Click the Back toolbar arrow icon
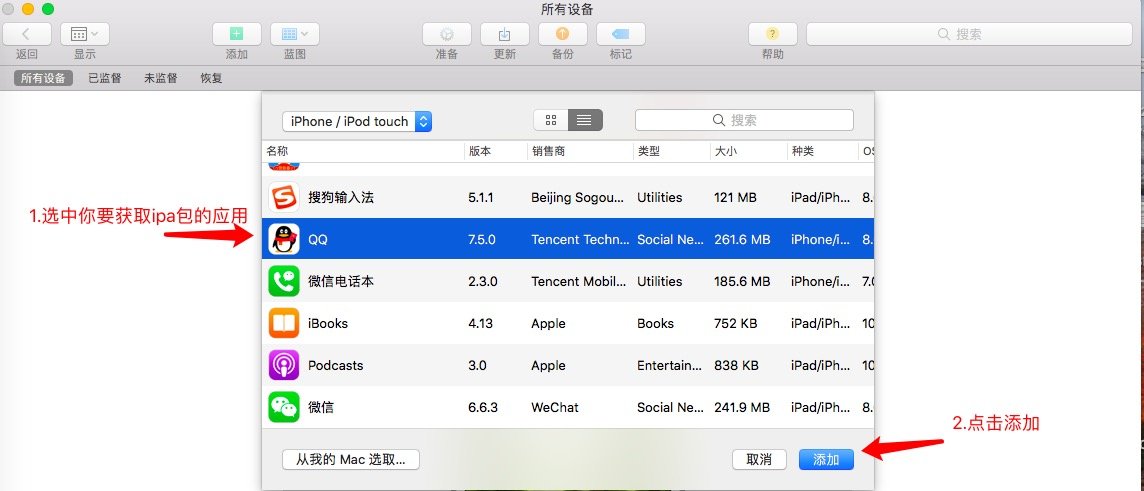This screenshot has width=1144, height=491. click(27, 34)
